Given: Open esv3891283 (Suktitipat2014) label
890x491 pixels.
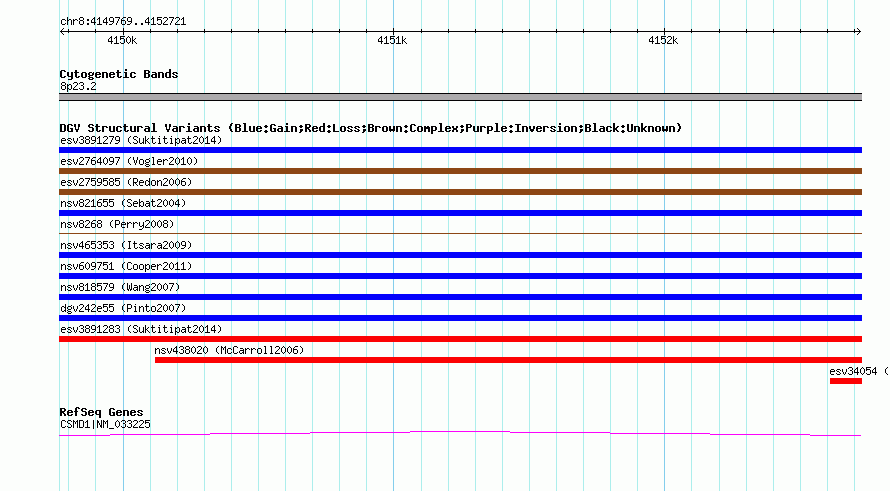Looking at the screenshot, I should point(141,329).
